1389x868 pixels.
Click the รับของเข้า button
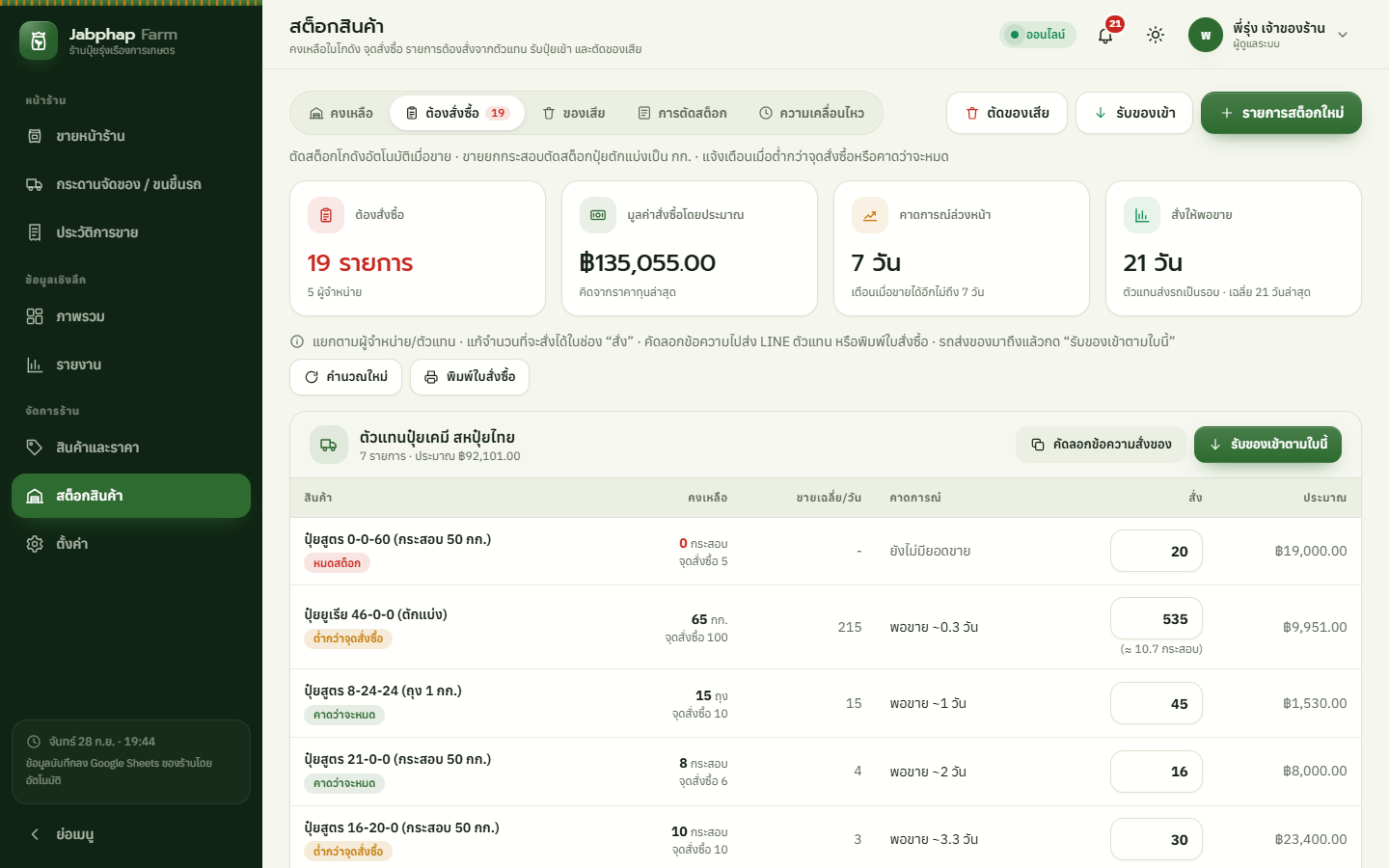coord(1134,113)
